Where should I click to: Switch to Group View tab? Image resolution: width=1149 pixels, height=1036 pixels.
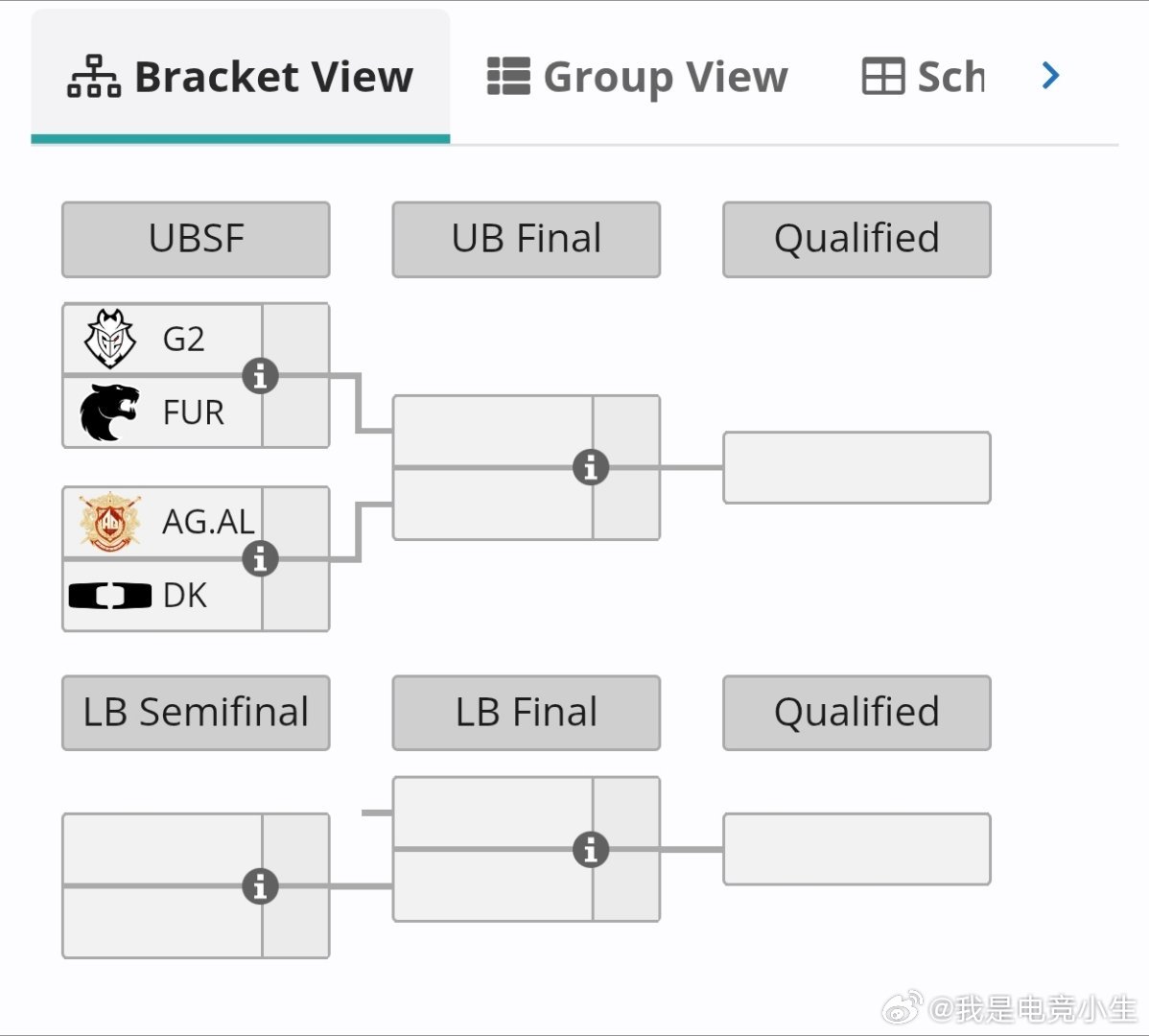[x=637, y=76]
